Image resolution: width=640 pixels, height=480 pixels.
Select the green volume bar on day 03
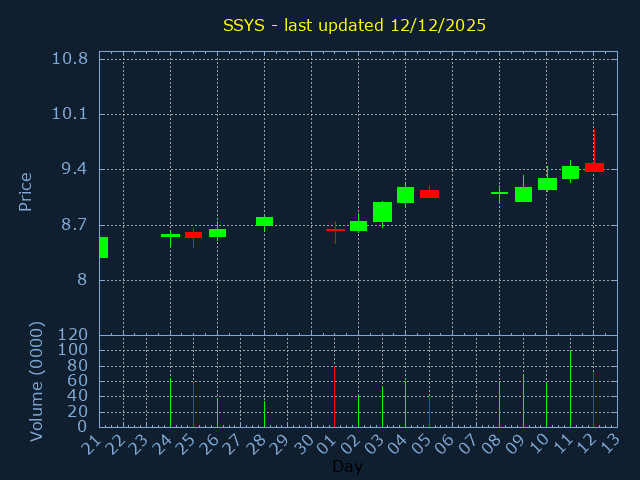[x=382, y=407]
